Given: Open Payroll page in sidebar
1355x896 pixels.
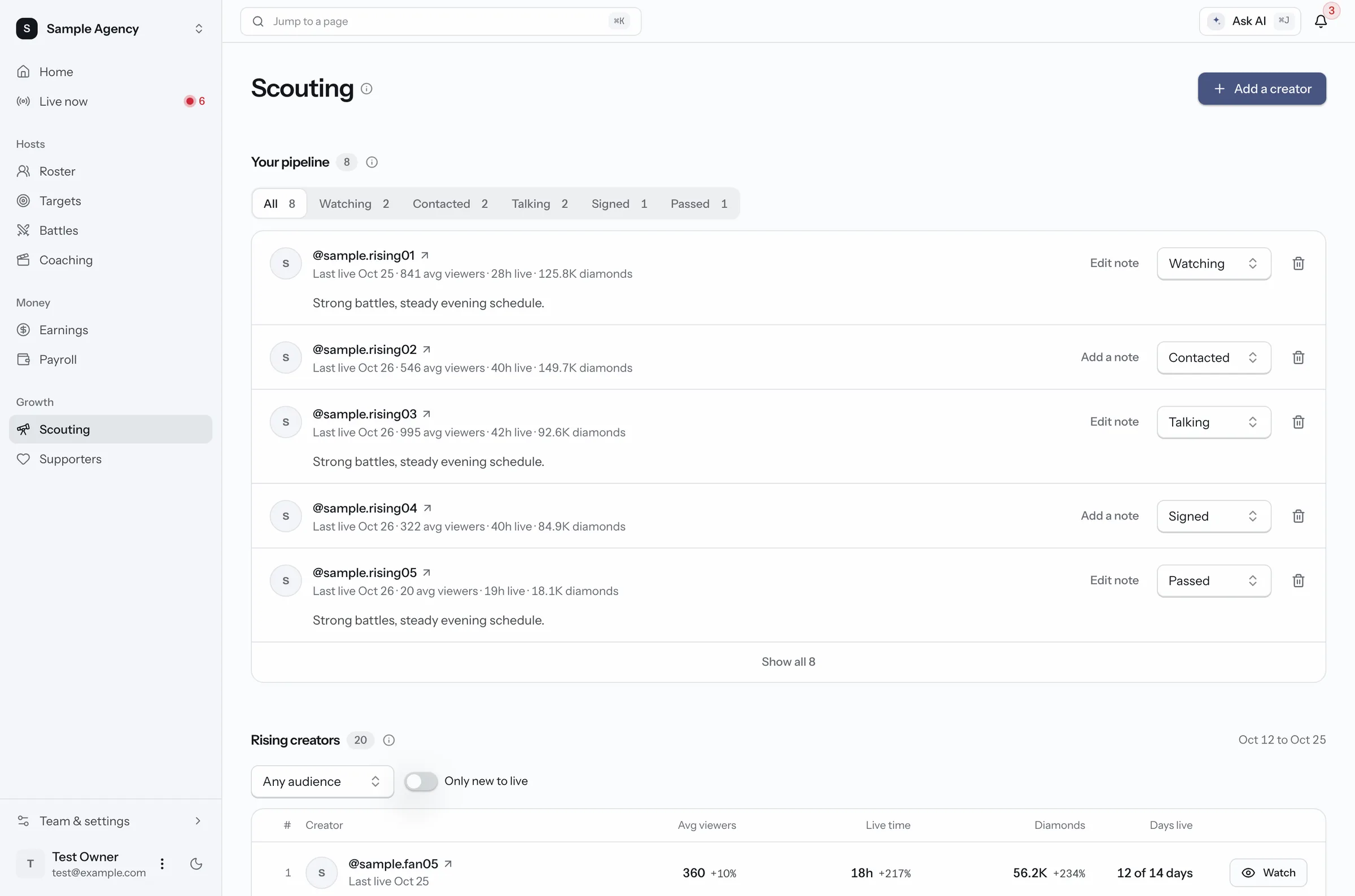Looking at the screenshot, I should coord(111,360).
